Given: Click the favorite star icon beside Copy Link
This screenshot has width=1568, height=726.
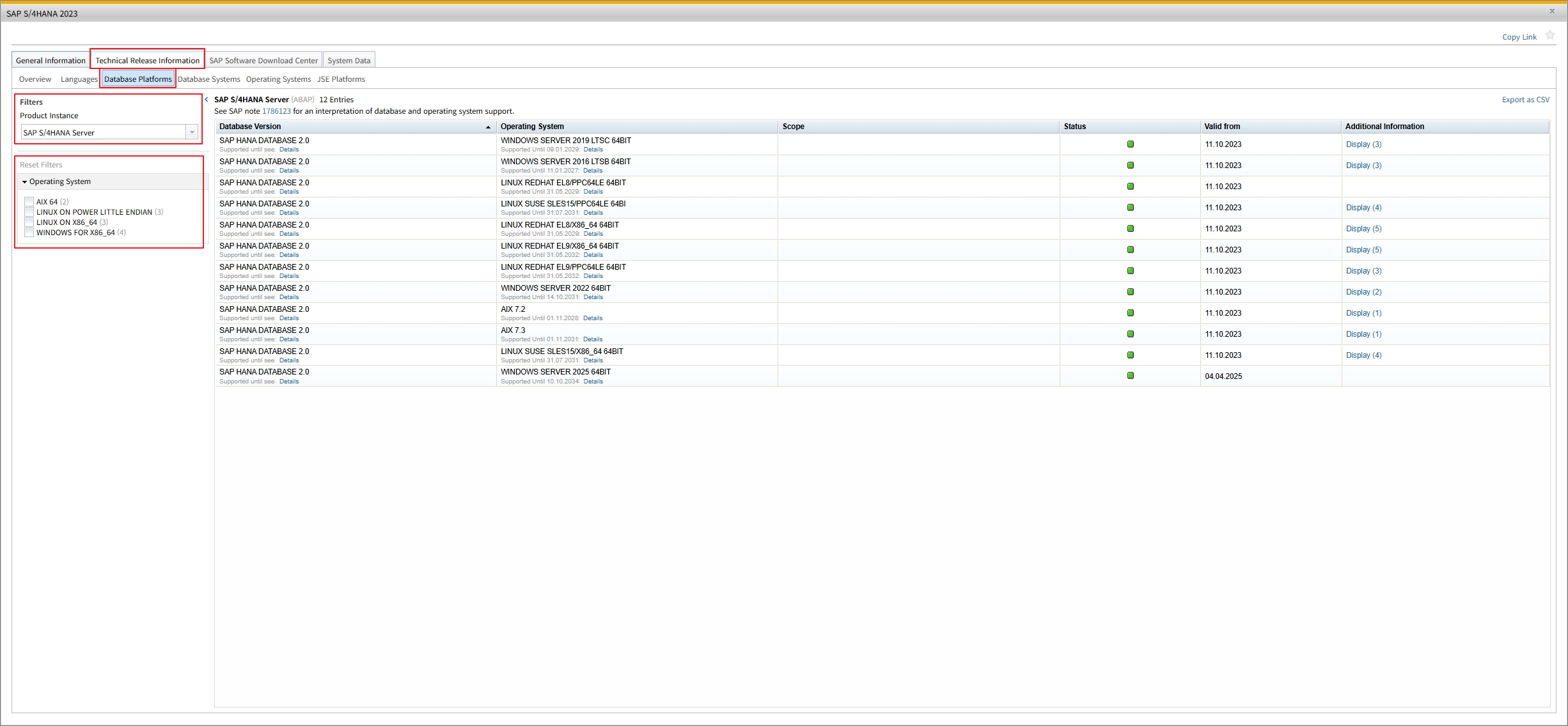Looking at the screenshot, I should [1550, 36].
